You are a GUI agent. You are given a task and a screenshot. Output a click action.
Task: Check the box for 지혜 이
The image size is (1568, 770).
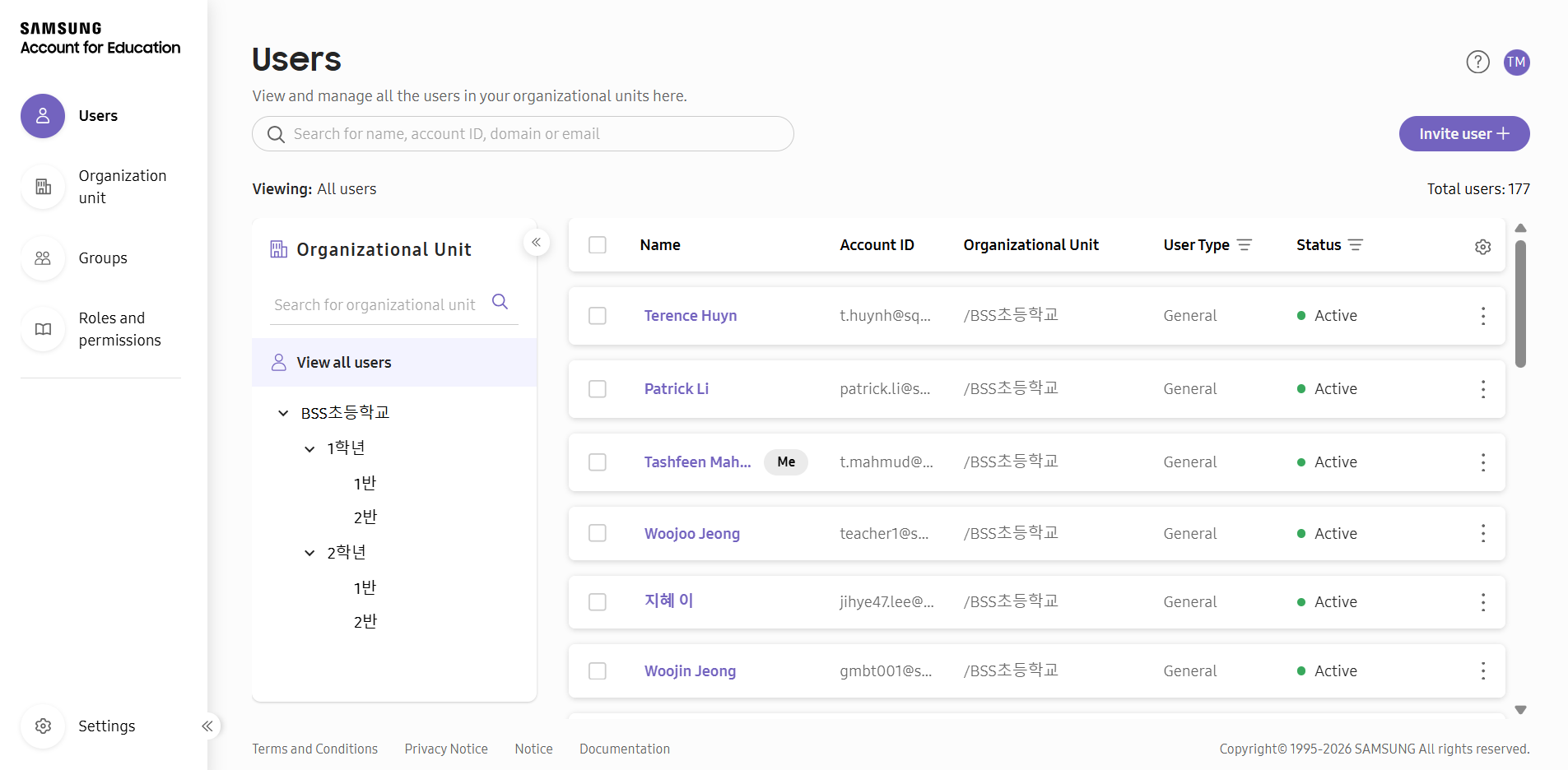(x=598, y=602)
